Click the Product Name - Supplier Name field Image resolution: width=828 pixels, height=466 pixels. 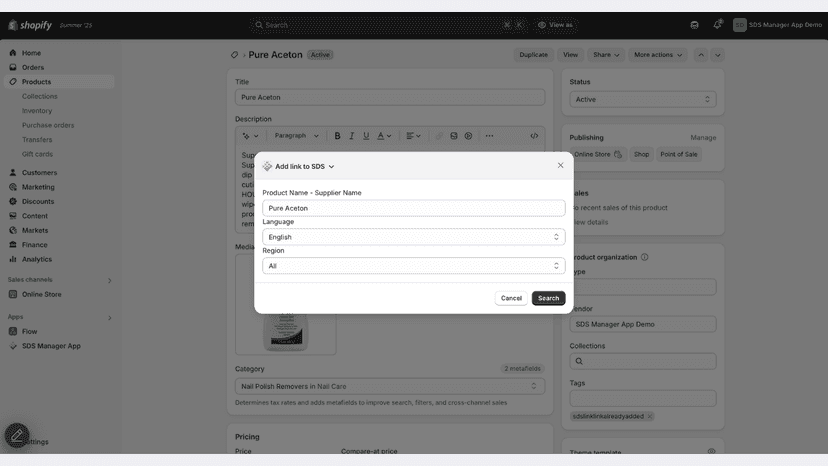(413, 208)
